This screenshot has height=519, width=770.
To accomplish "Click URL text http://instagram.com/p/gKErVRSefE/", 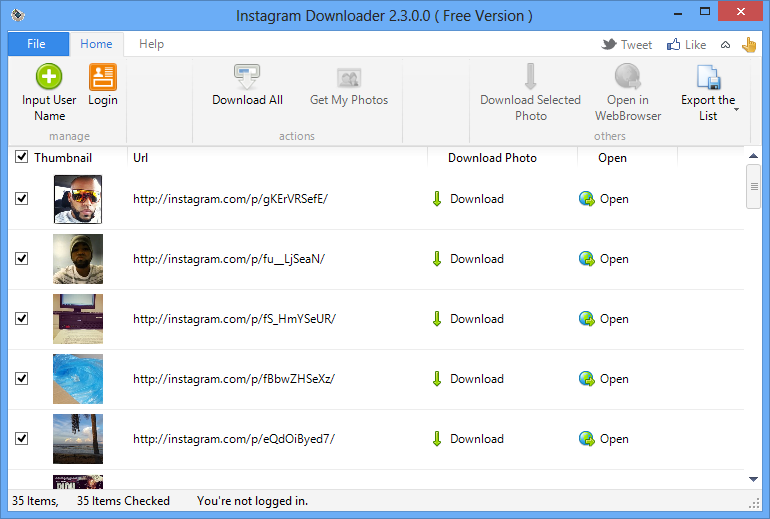I will pos(230,199).
